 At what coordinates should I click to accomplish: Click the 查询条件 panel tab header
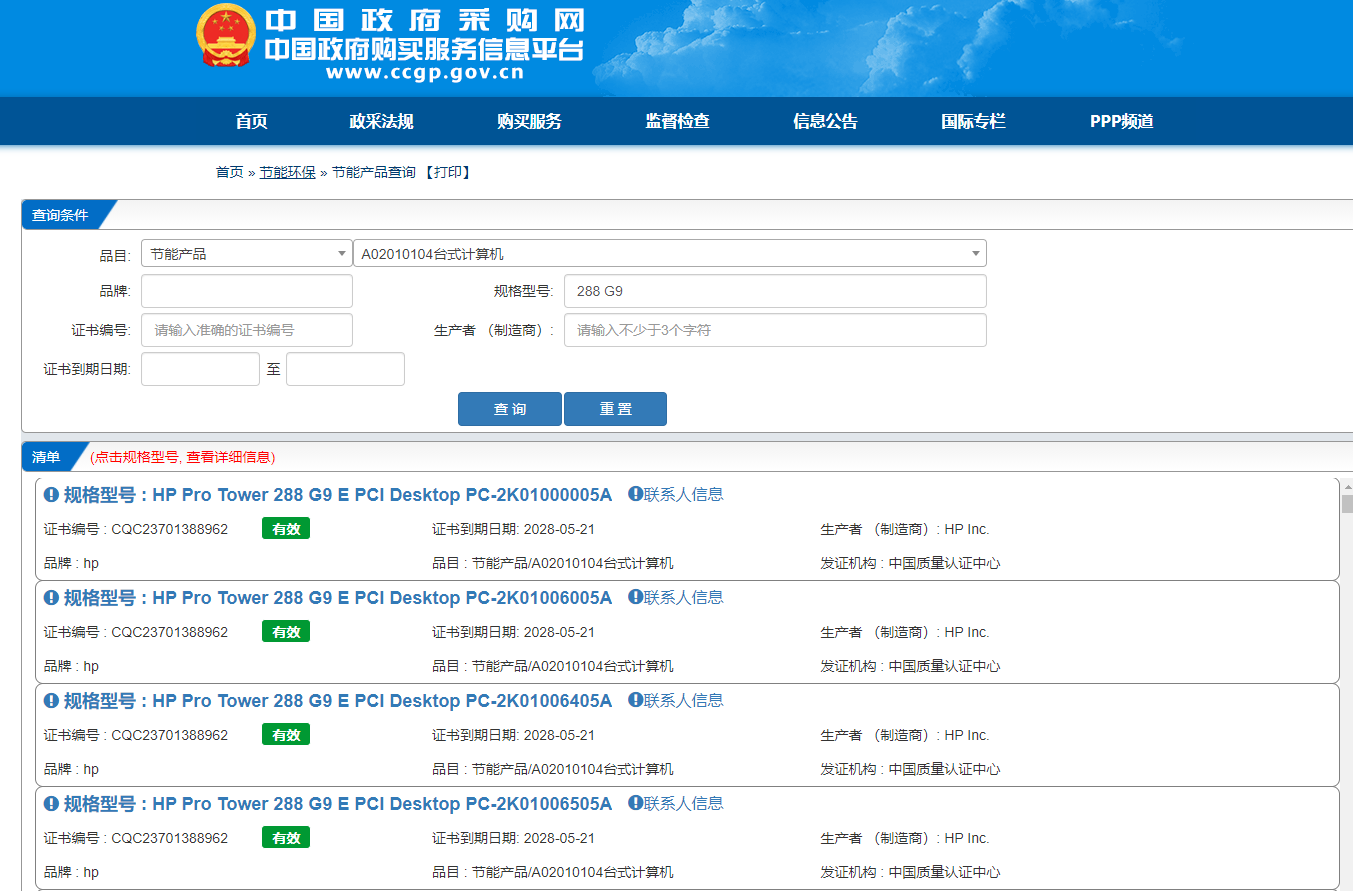[x=62, y=215]
